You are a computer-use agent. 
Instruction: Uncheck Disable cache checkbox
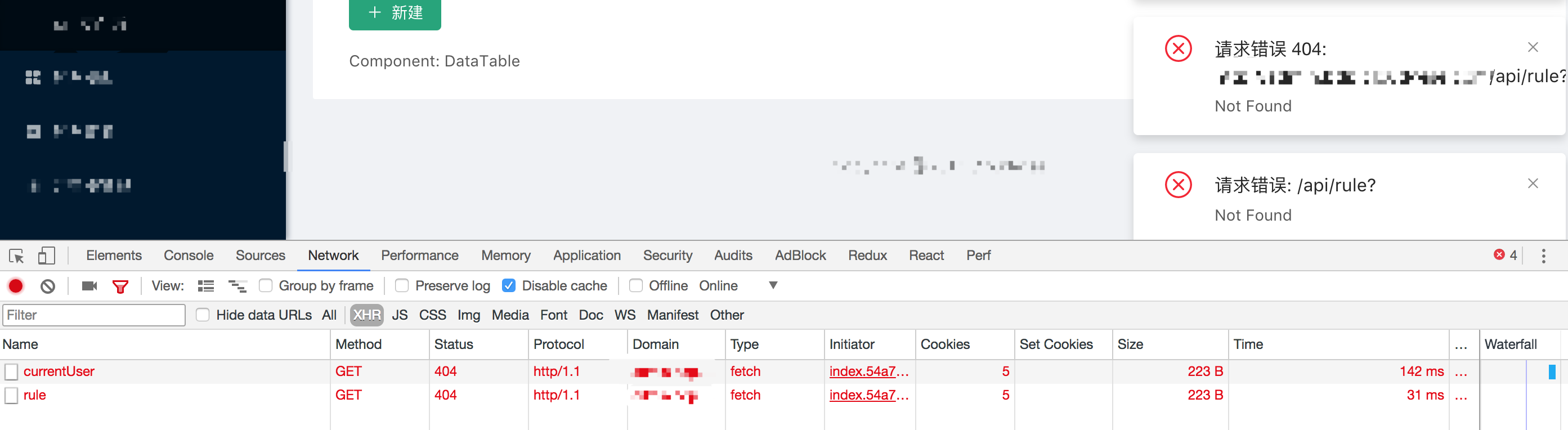coord(509,286)
